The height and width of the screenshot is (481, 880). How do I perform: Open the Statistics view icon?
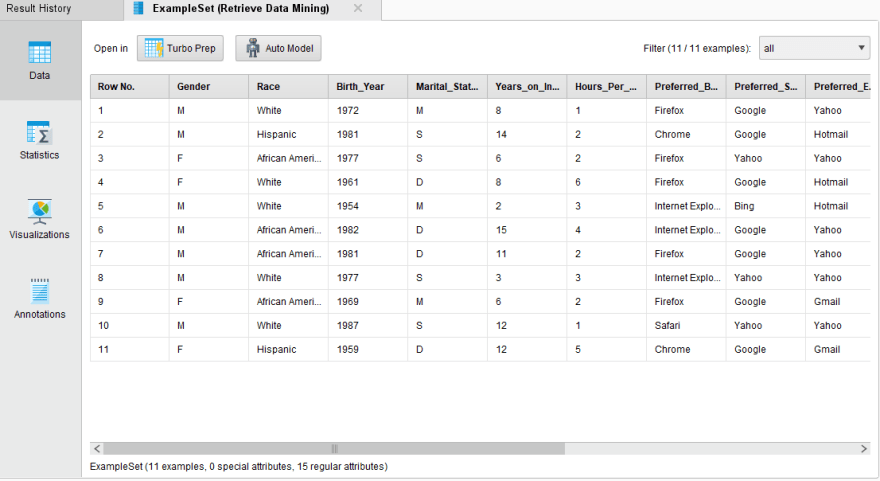[39, 133]
